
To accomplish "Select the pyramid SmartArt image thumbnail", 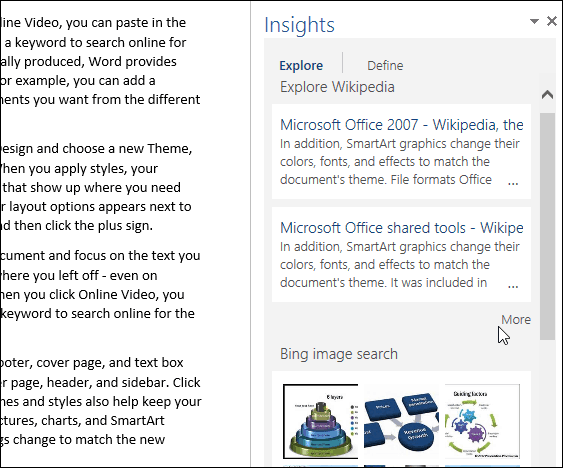I will tap(321, 421).
